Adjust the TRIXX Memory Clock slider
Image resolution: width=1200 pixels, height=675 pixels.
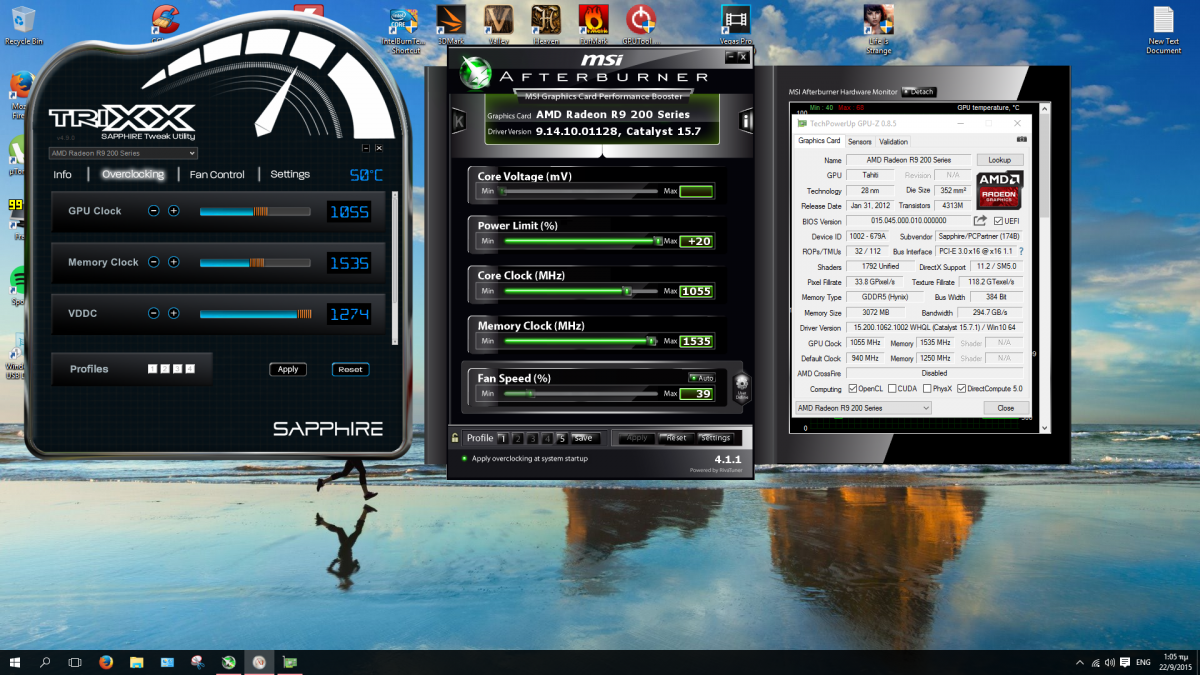pyautogui.click(x=255, y=262)
